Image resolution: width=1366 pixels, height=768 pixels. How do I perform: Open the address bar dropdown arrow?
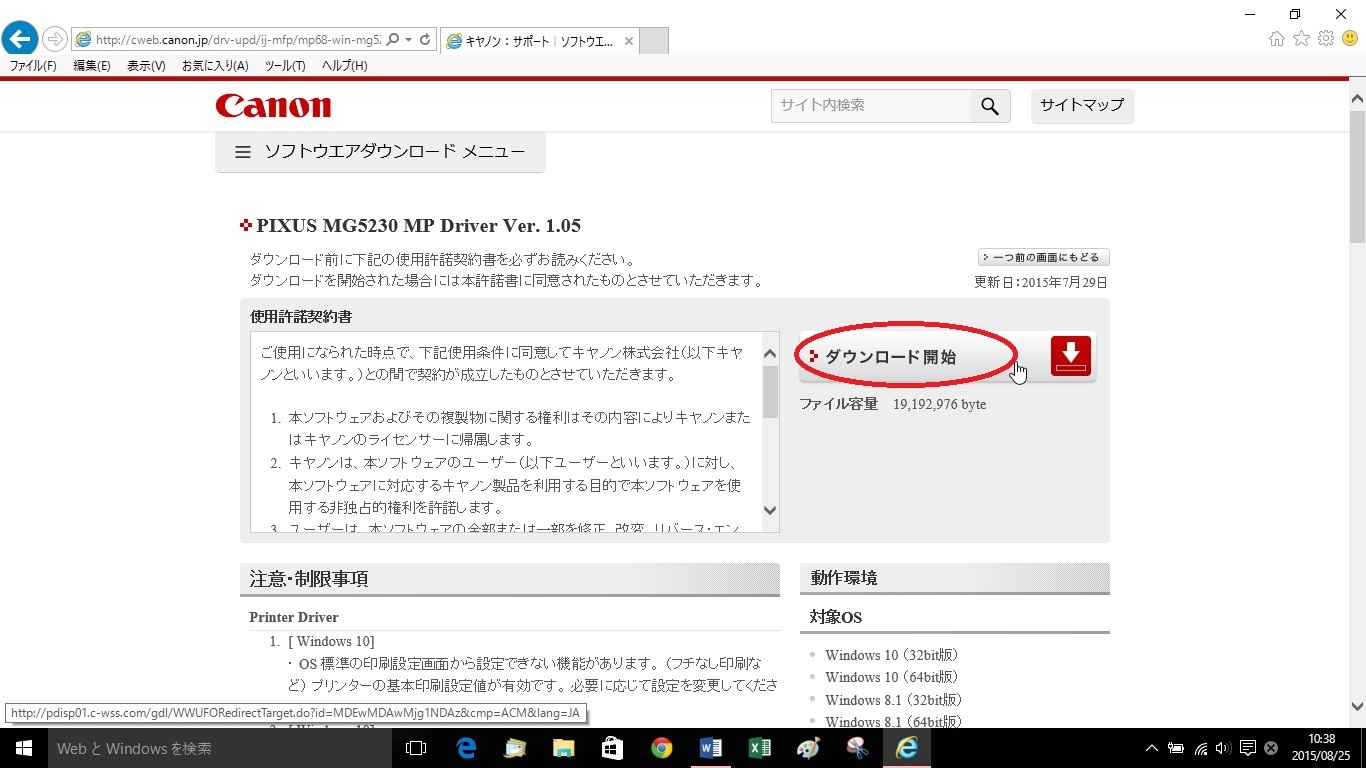point(408,40)
